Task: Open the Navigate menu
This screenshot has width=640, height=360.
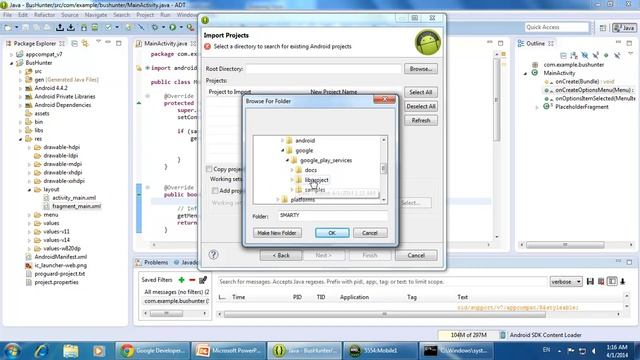Action: tap(96, 15)
